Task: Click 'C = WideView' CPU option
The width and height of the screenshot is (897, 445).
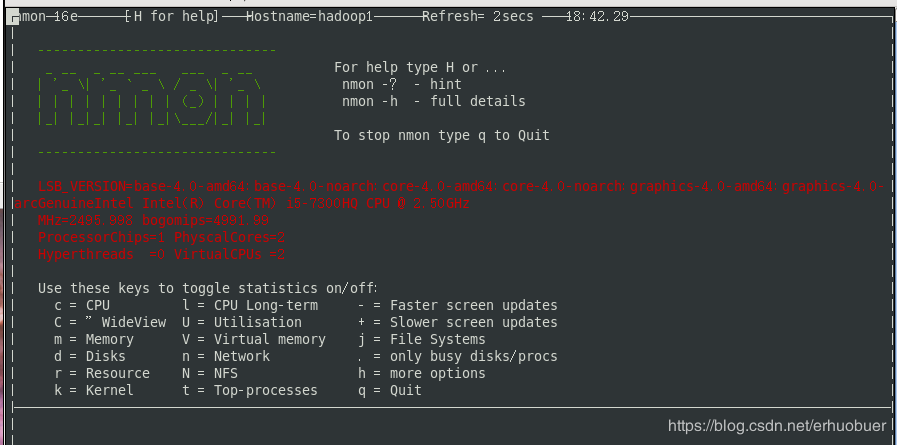Action: 110,323
